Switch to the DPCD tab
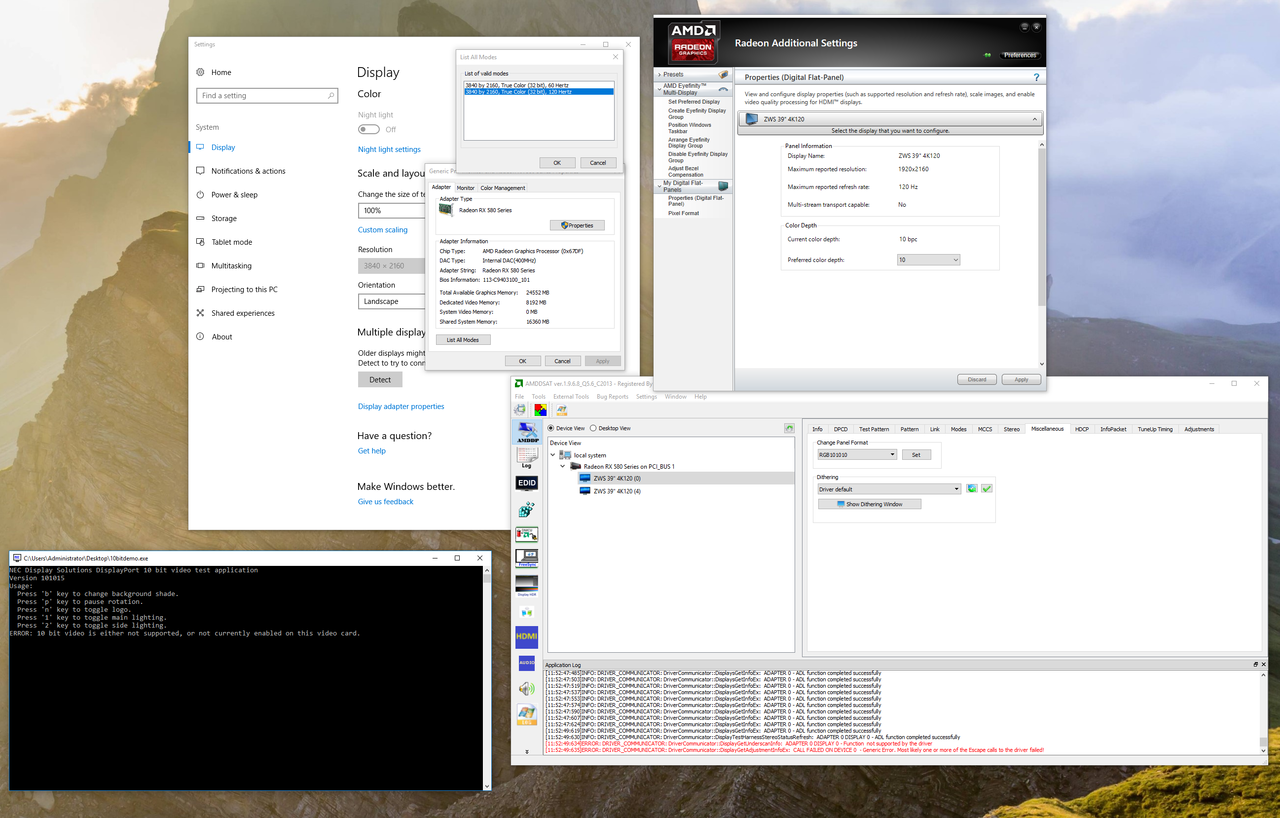Viewport: 1280px width, 818px height. point(841,428)
